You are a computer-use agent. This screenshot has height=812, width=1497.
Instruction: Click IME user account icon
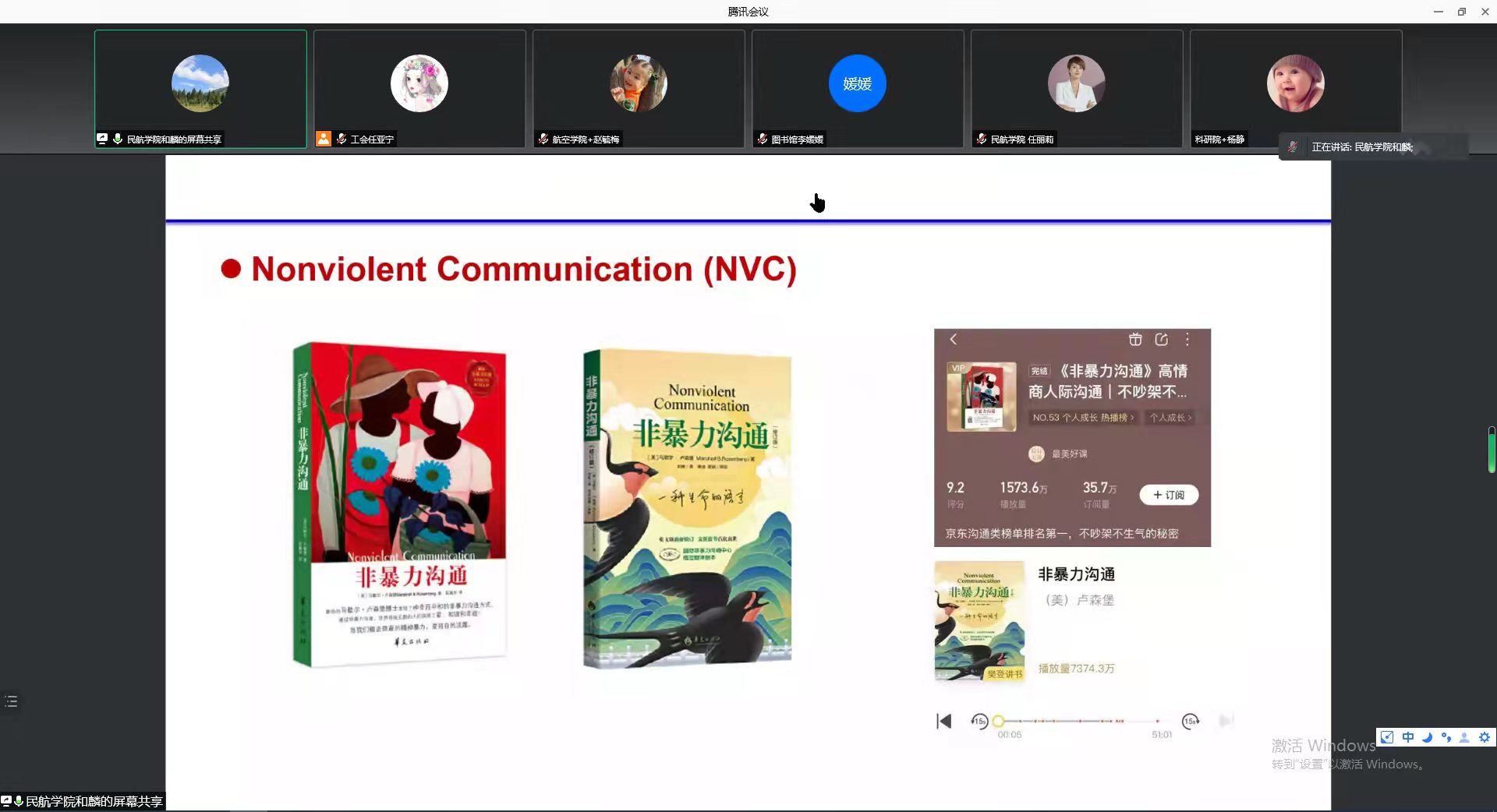[1464, 736]
